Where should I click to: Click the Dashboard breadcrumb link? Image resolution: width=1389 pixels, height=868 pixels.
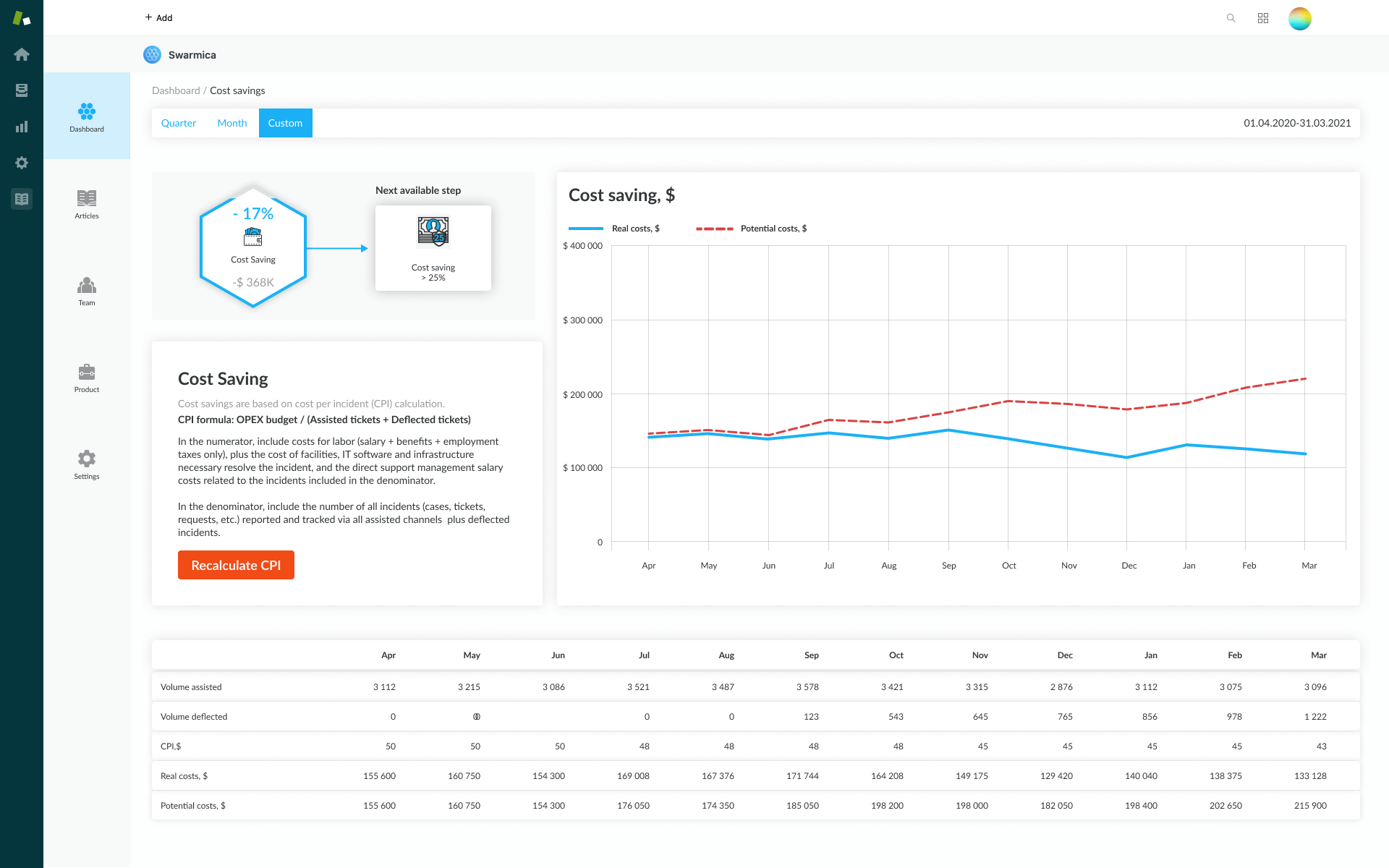[176, 90]
